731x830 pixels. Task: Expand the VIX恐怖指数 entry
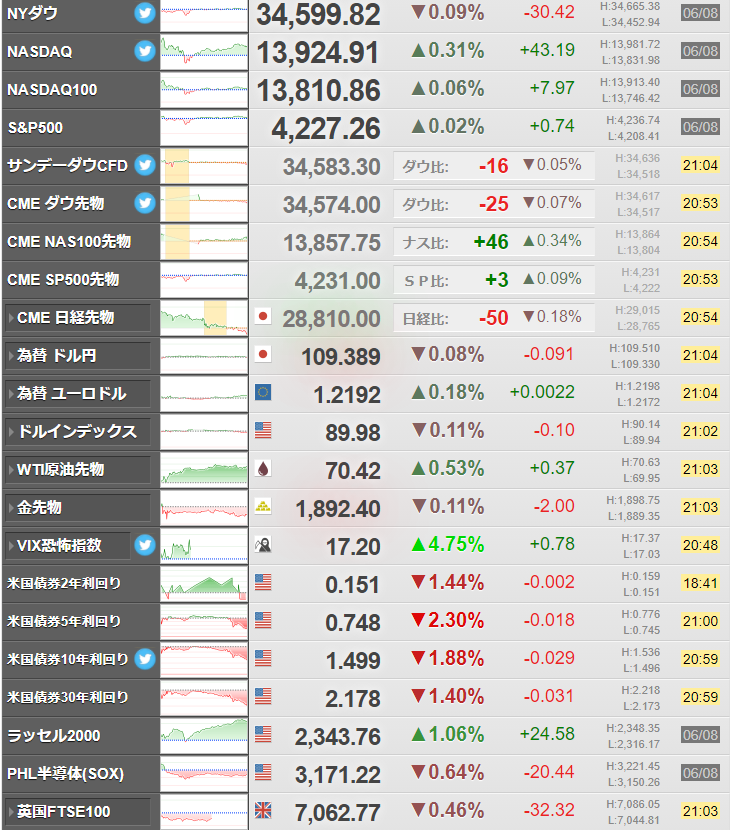(67, 546)
